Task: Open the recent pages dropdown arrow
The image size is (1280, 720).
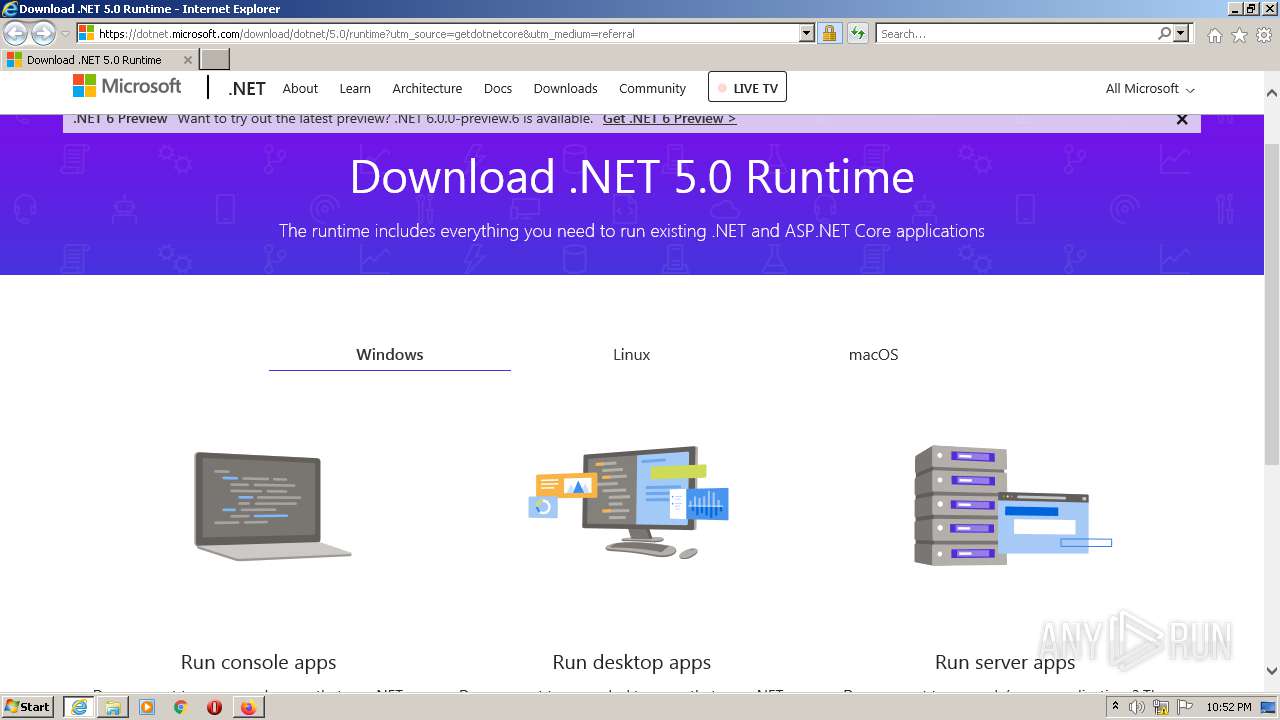Action: point(65,34)
